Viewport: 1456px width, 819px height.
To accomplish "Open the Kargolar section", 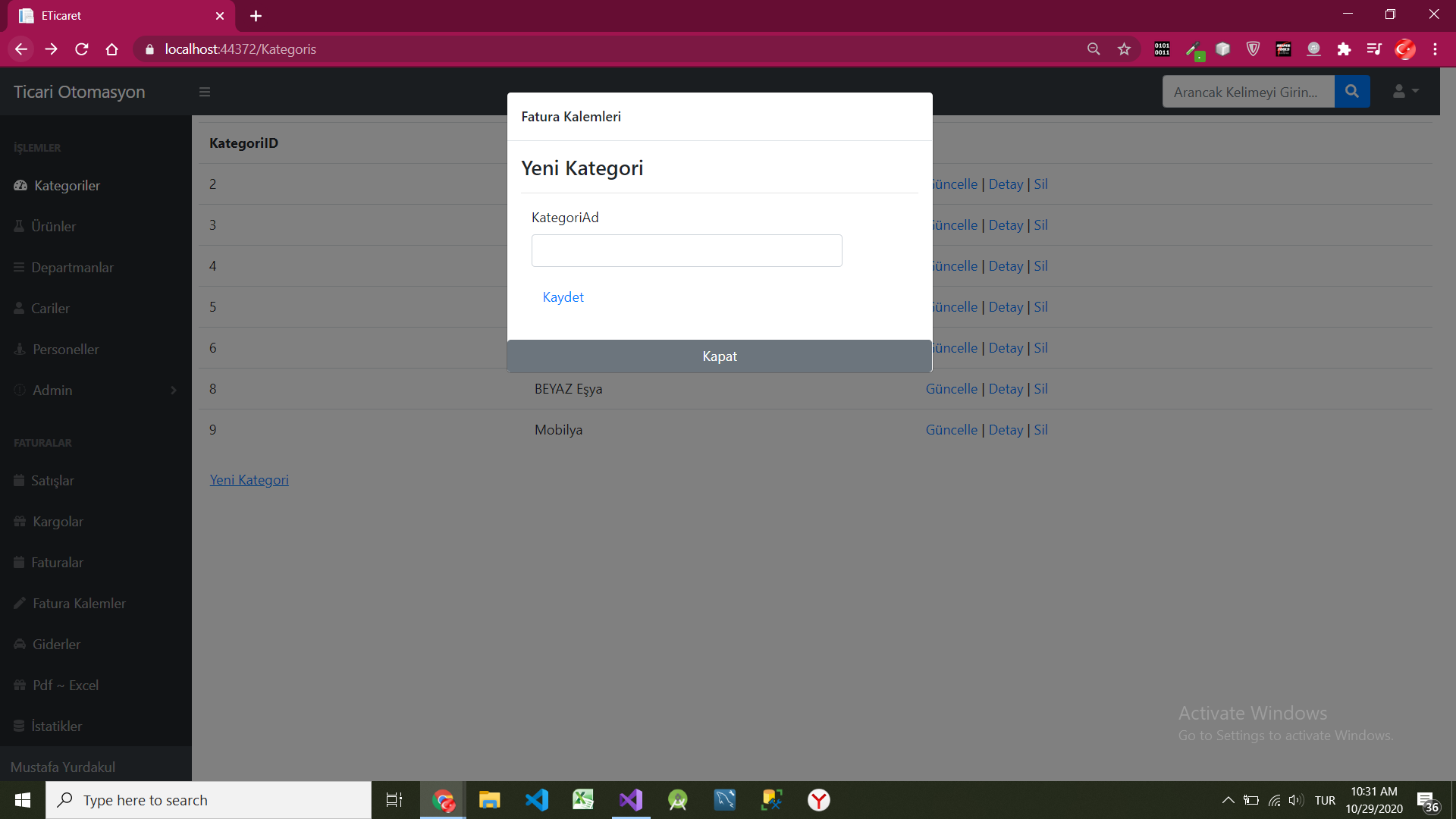I will click(x=57, y=521).
